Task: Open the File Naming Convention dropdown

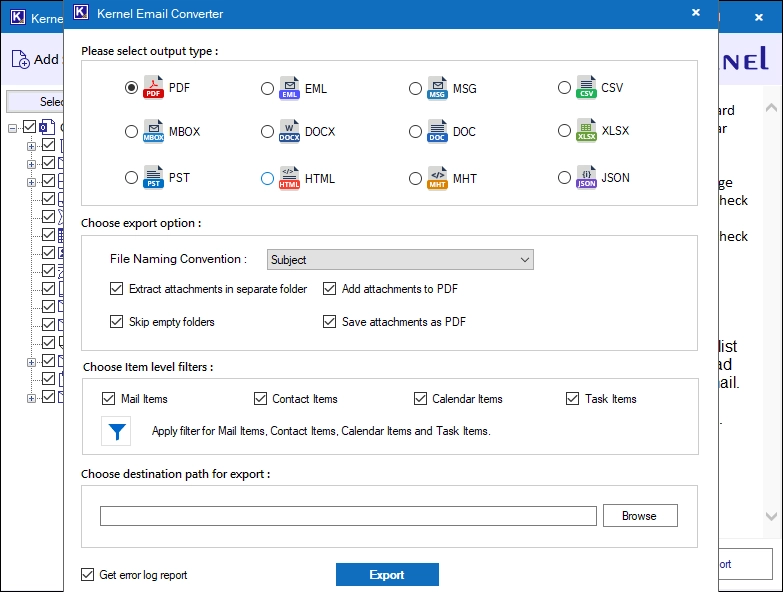Action: [x=400, y=260]
